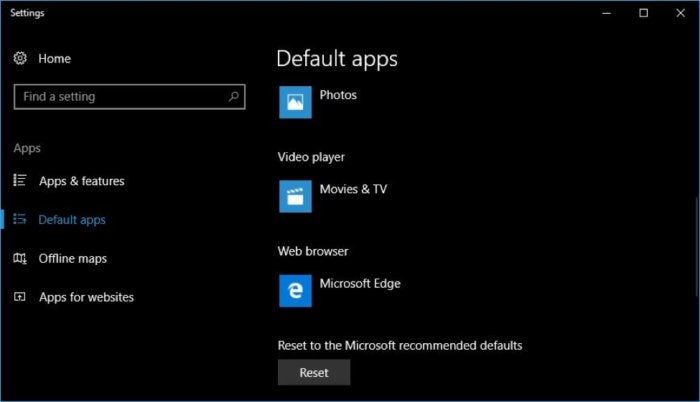Screen dimensions: 700x402
Task: Click the Apps for websites icon
Action: (x=20, y=297)
